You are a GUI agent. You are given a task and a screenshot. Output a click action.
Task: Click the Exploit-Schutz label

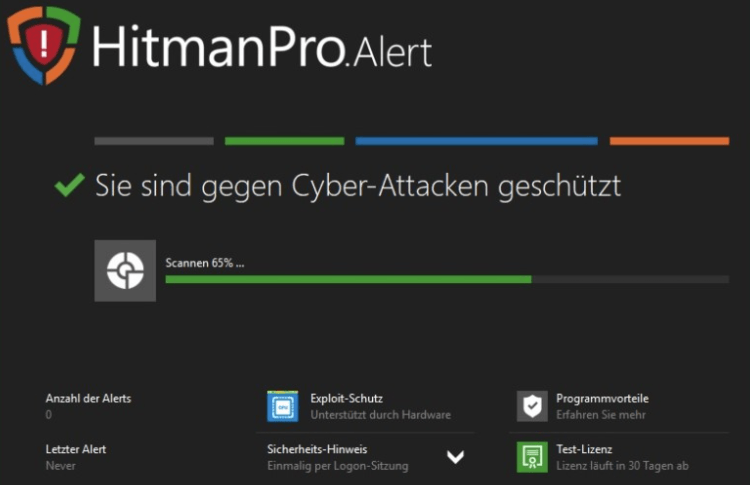pyautogui.click(x=346, y=398)
